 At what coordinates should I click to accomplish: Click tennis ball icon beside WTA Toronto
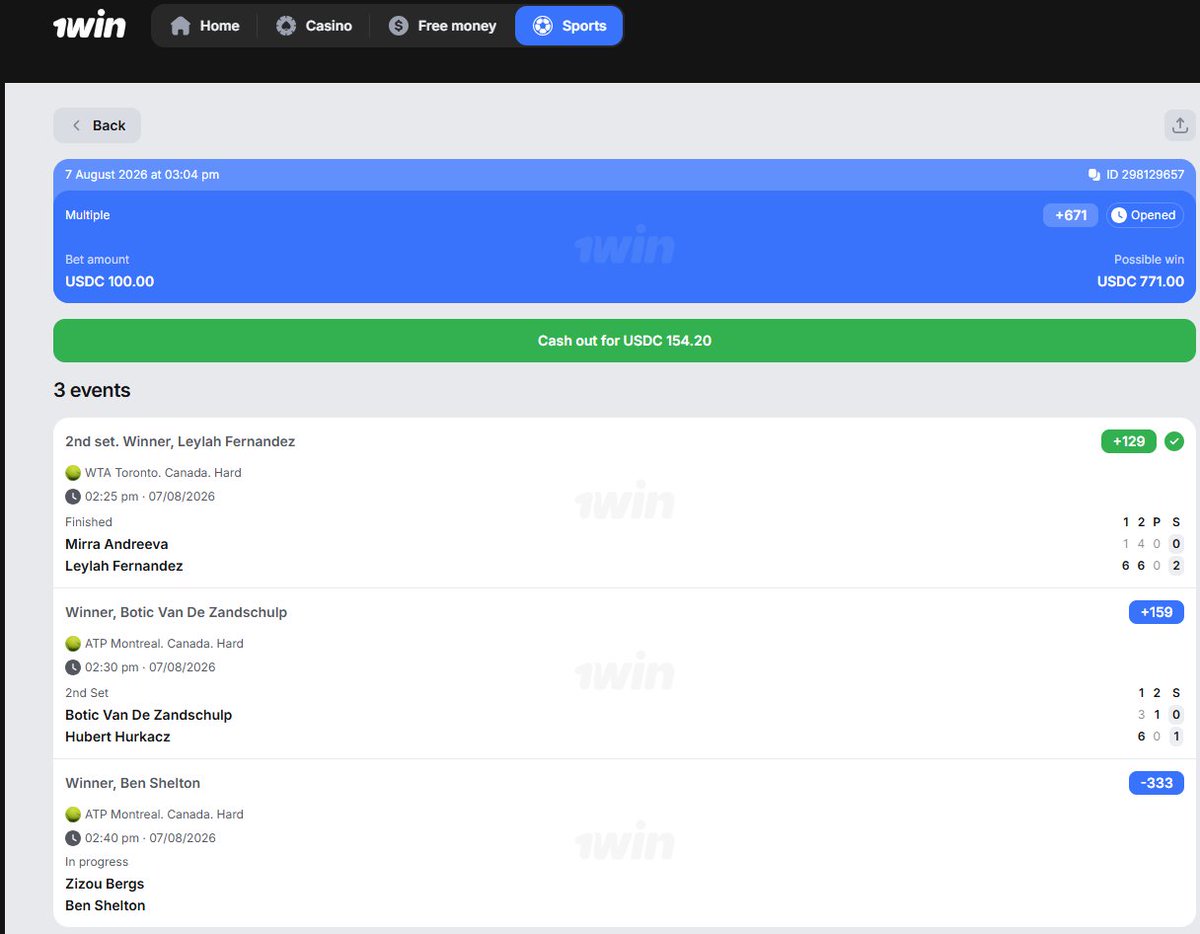click(73, 473)
